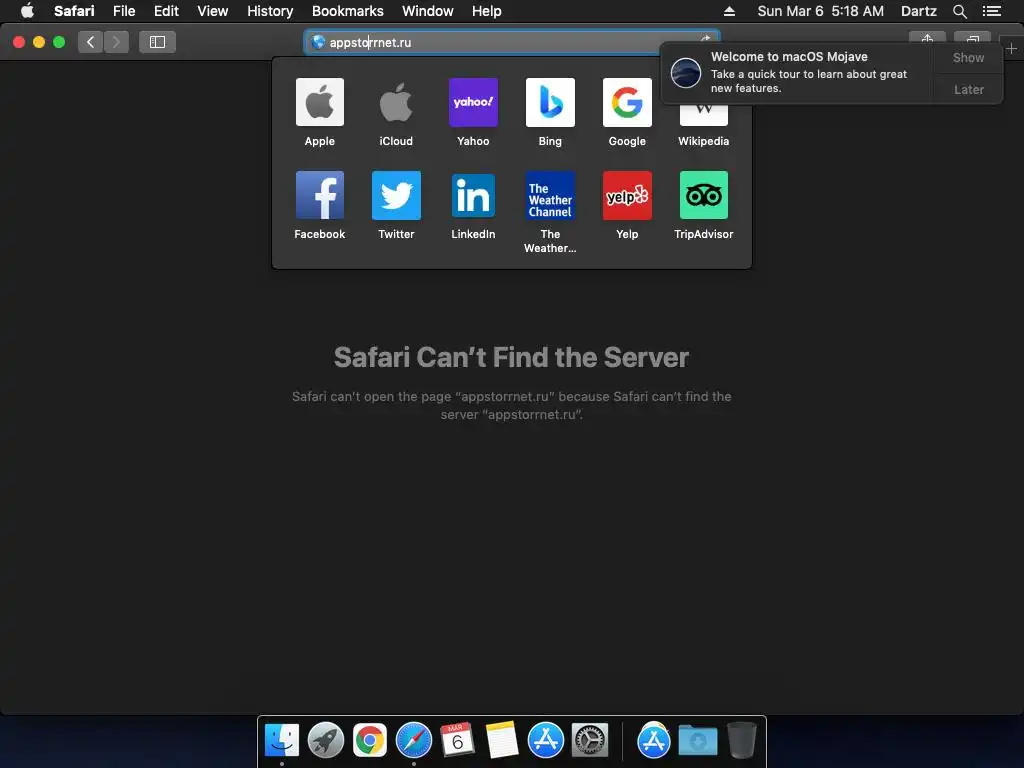
Task: Dismiss Mojave tour with Later button
Action: (x=968, y=89)
